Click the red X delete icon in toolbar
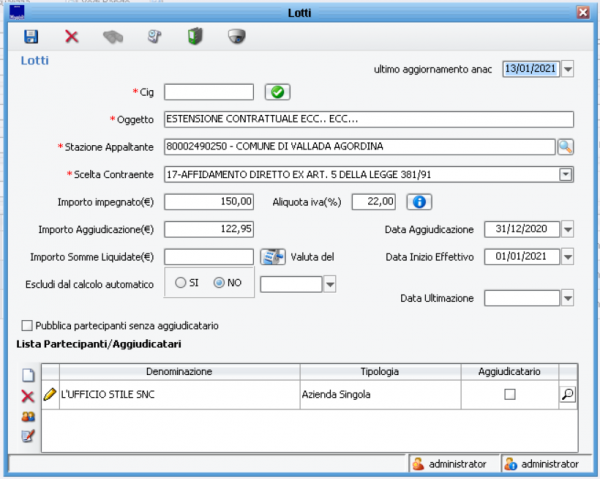 click(x=72, y=37)
